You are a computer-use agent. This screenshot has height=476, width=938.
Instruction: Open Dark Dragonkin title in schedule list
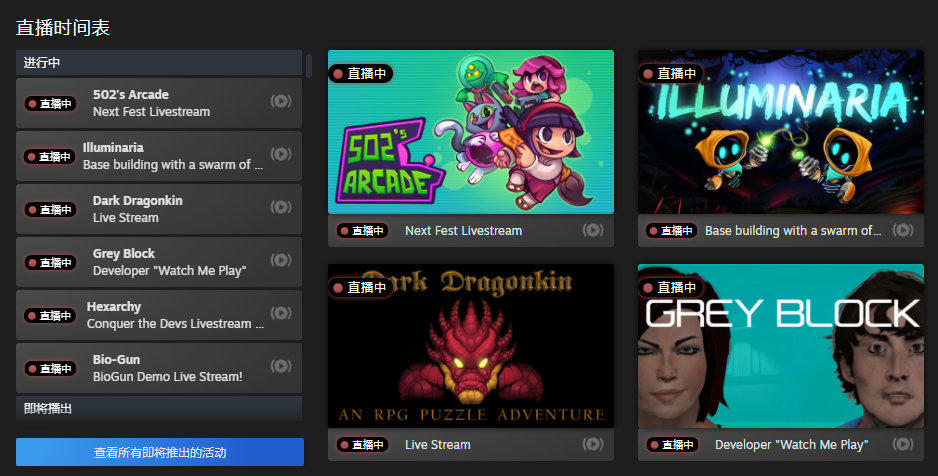[138, 200]
